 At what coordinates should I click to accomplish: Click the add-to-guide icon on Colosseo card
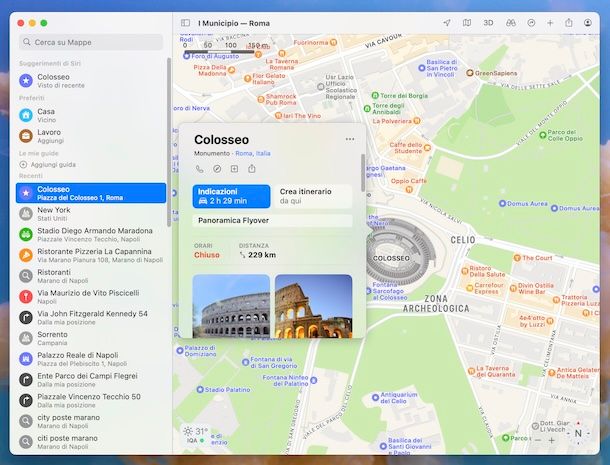234,169
